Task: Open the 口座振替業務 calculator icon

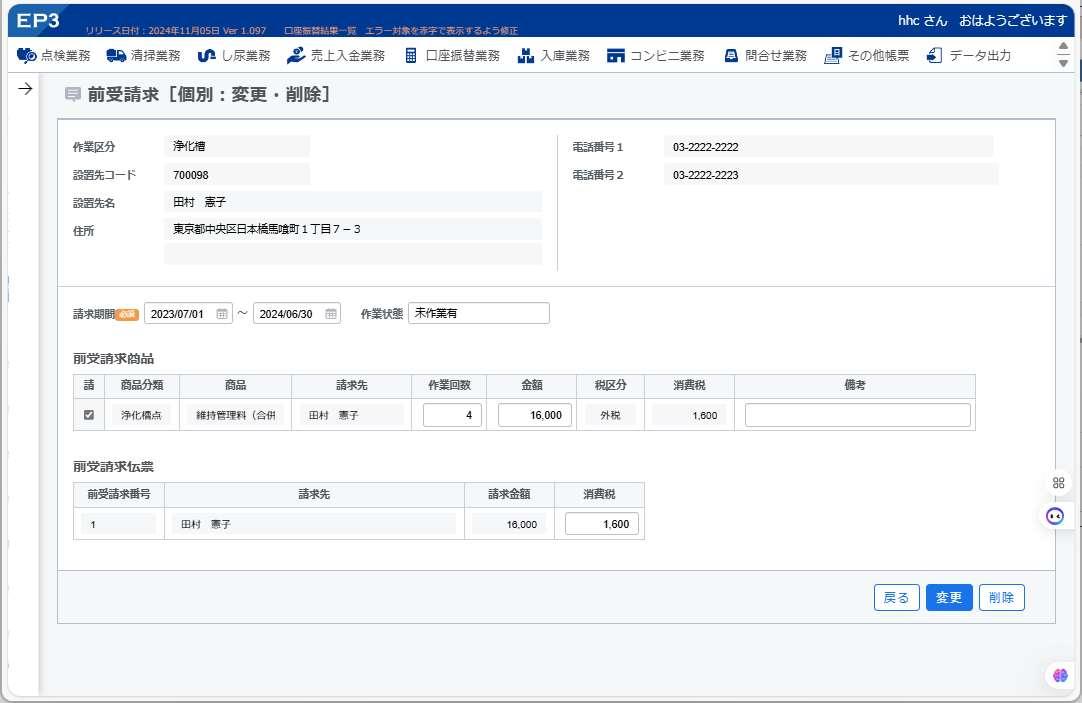Action: [411, 55]
